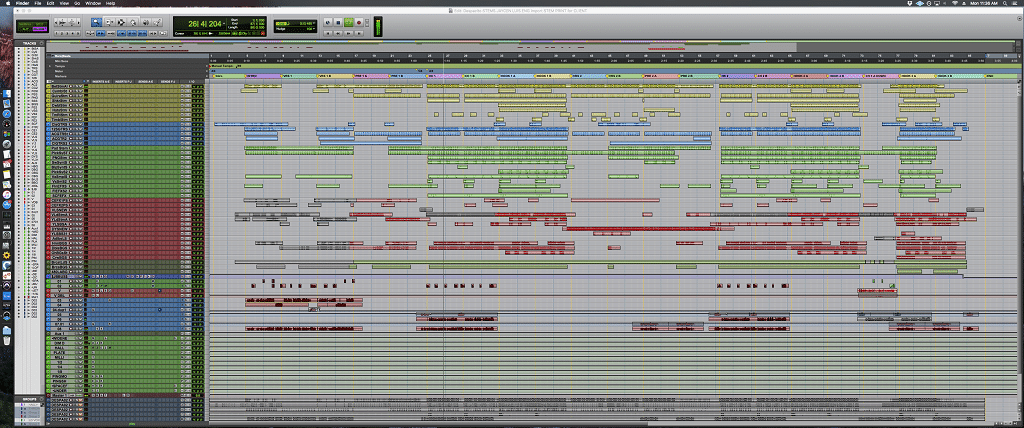Viewport: 1024px width, 428px height.
Task: Click the Zoom Toggle icon under Zoomer tool
Action: tap(90, 33)
